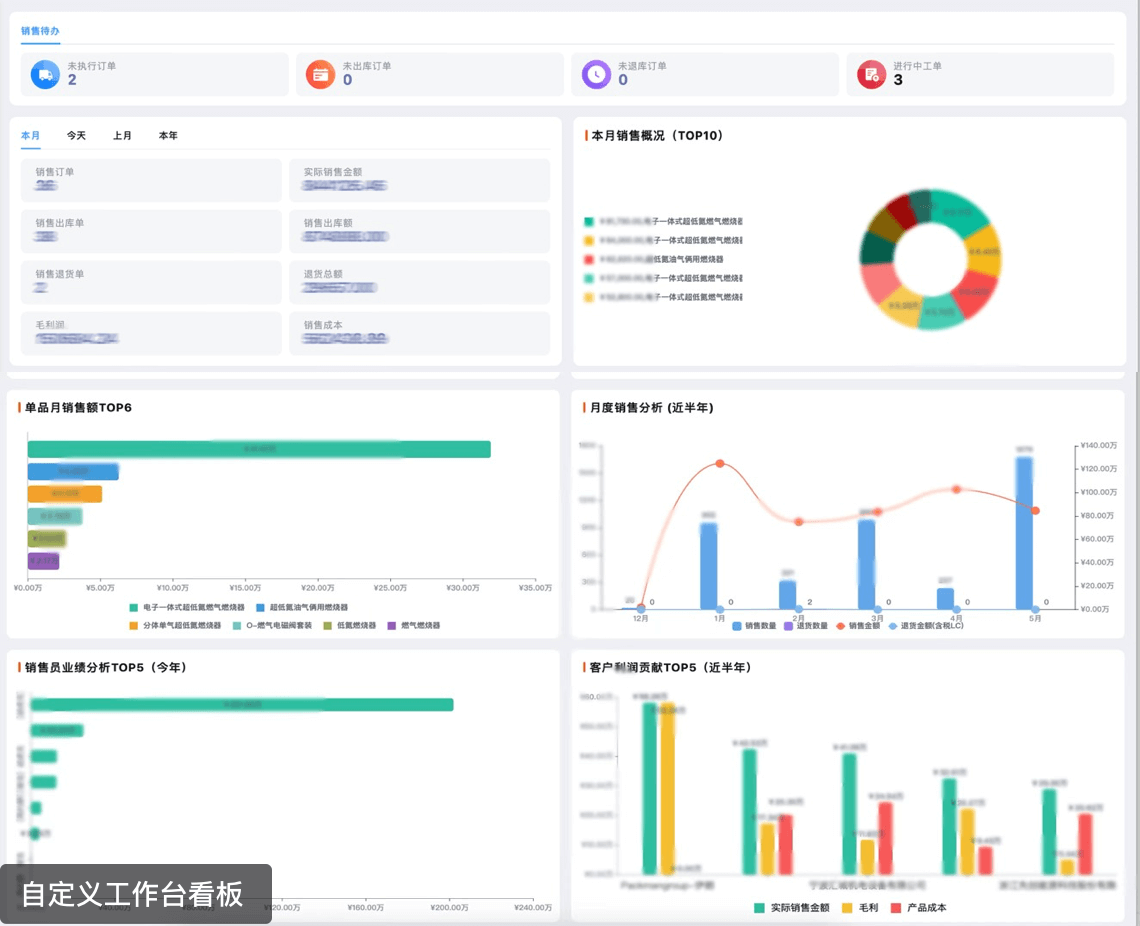Toggle 销售数量 legend icon in monthly chart
The image size is (1140, 926).
pos(737,626)
